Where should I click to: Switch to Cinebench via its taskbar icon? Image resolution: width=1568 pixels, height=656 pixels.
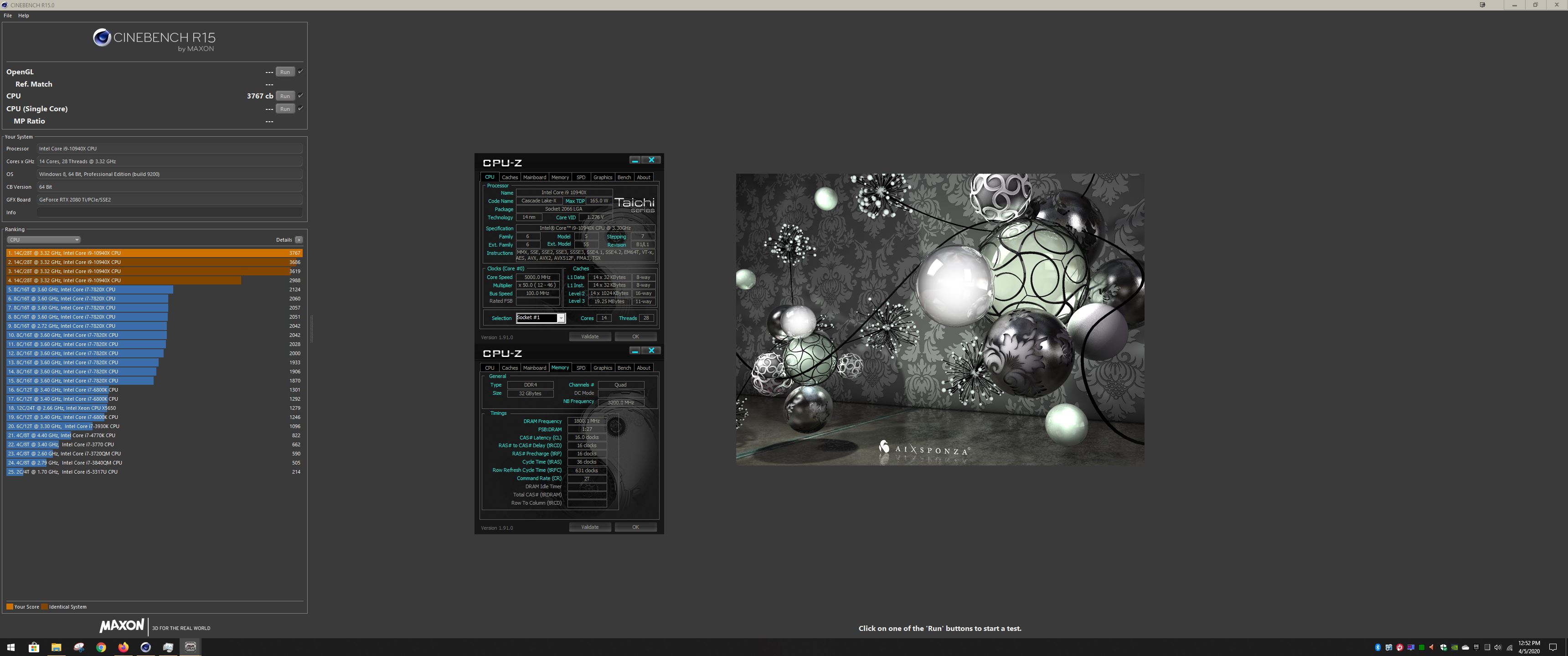[x=145, y=647]
